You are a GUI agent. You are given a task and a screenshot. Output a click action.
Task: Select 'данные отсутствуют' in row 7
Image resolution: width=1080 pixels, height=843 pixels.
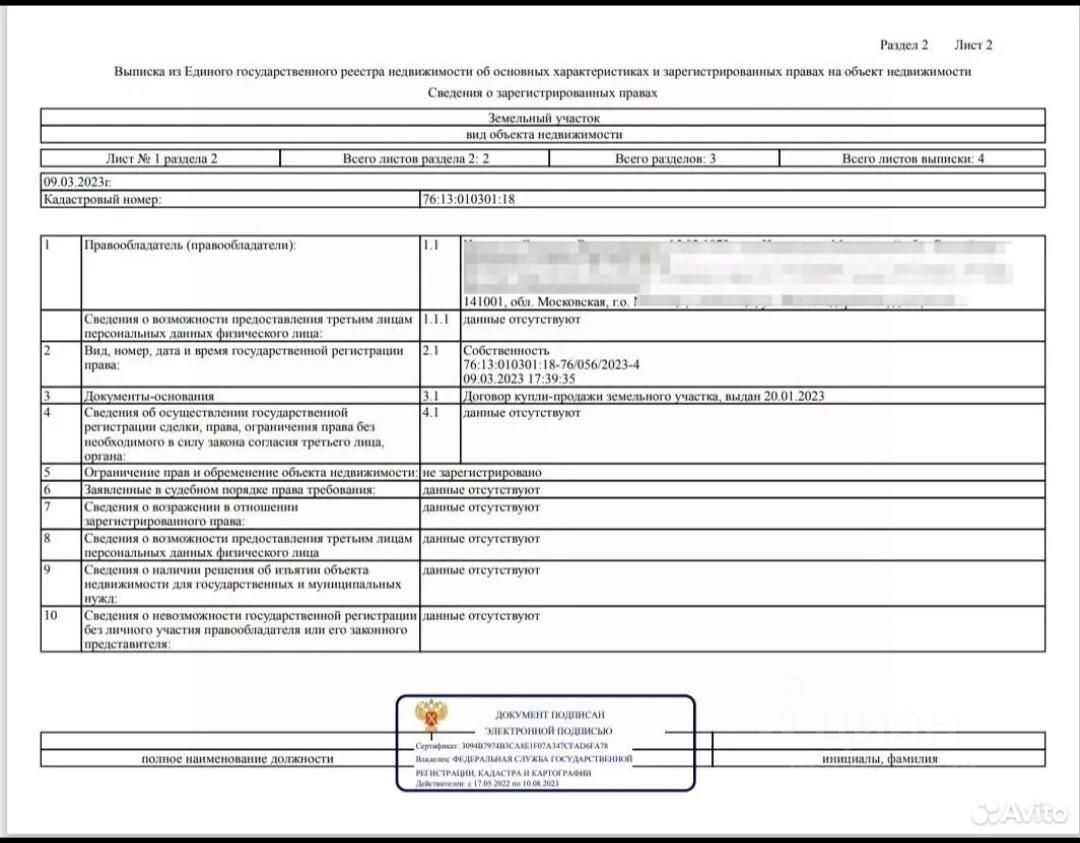[x=481, y=507]
